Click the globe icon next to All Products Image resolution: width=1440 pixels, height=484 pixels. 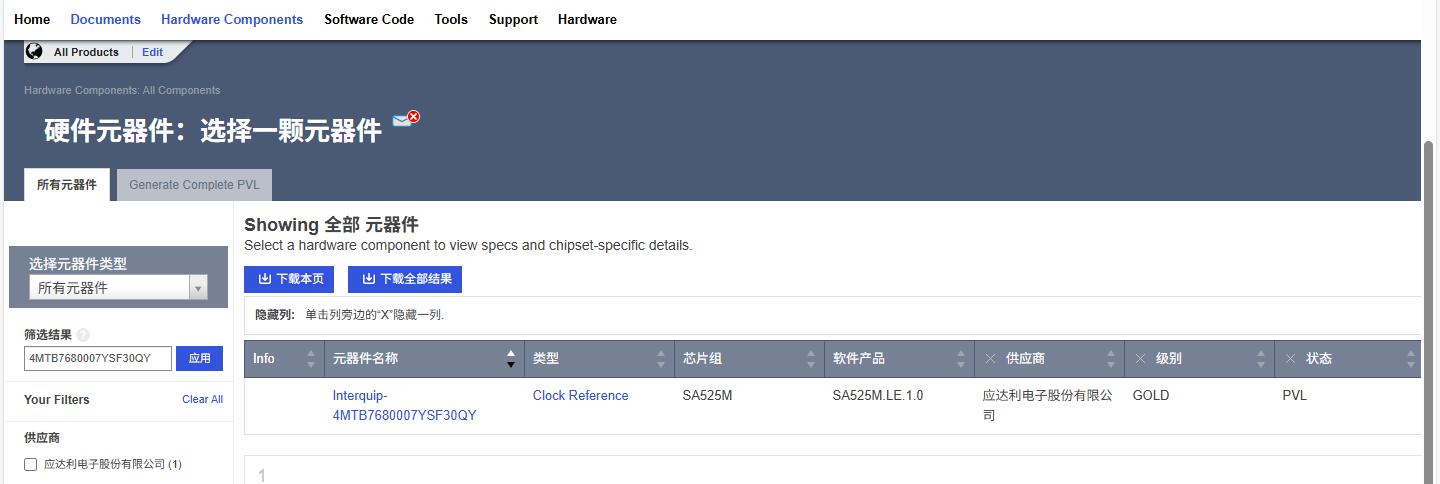35,52
